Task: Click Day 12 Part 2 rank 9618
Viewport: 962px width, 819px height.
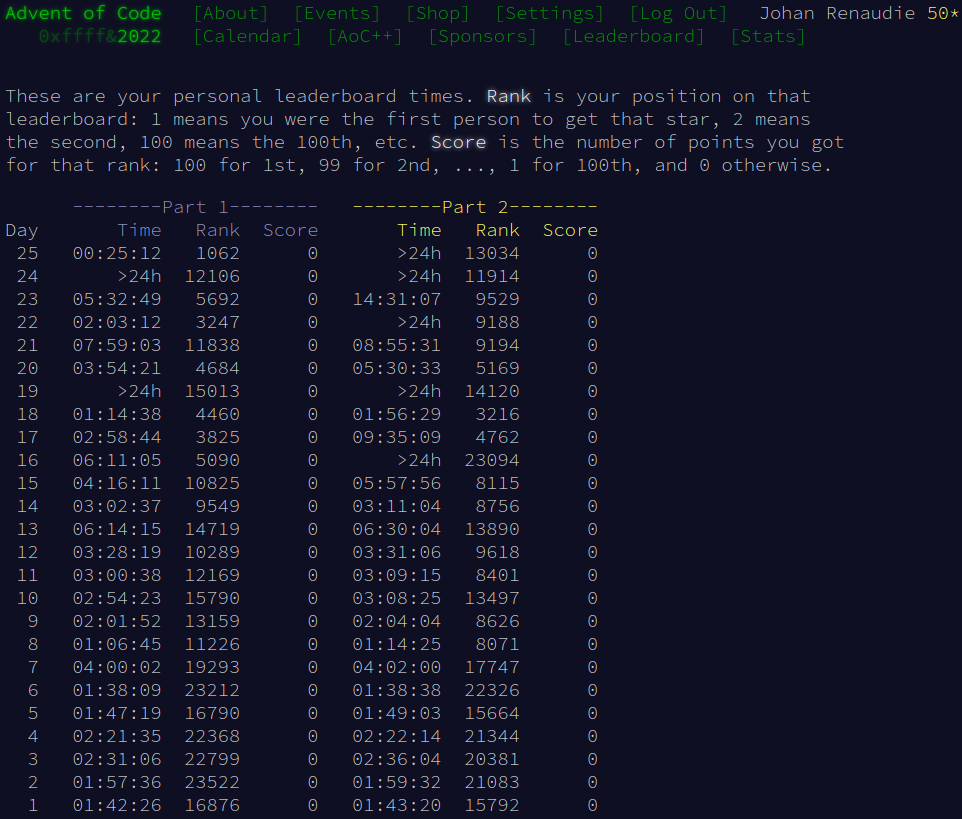Action: [498, 552]
